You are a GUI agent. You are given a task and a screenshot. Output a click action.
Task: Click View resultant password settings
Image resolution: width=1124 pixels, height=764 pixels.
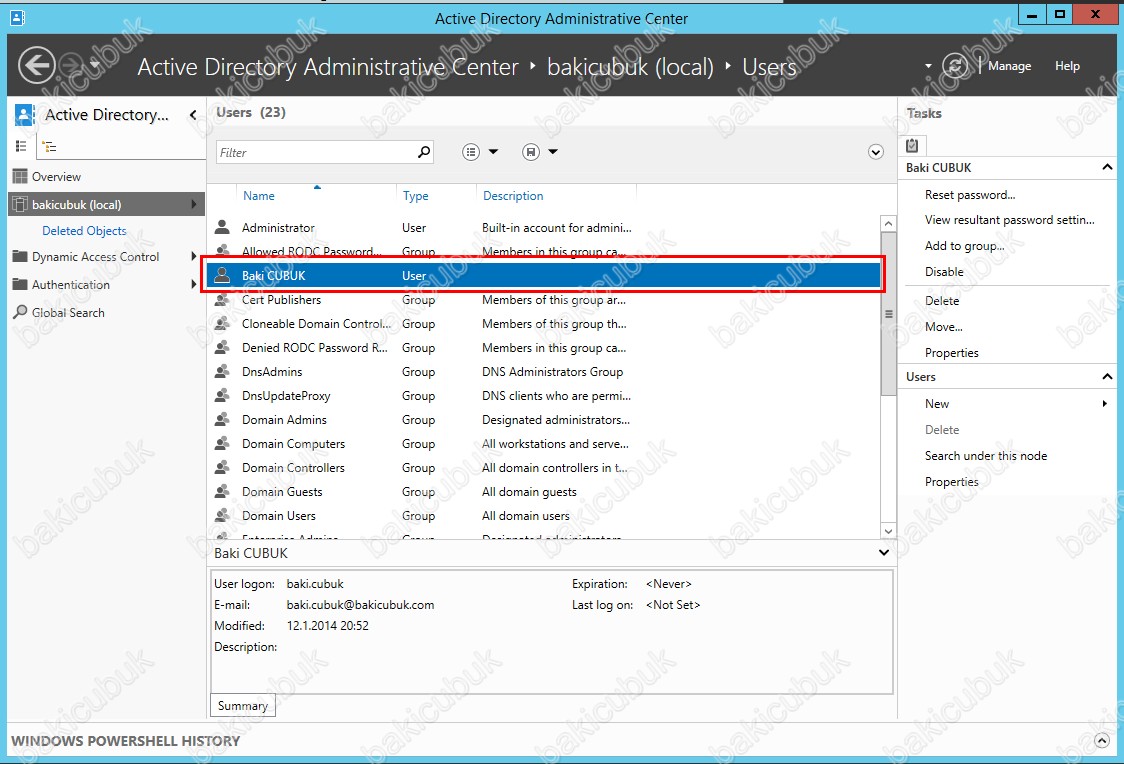(x=1009, y=220)
